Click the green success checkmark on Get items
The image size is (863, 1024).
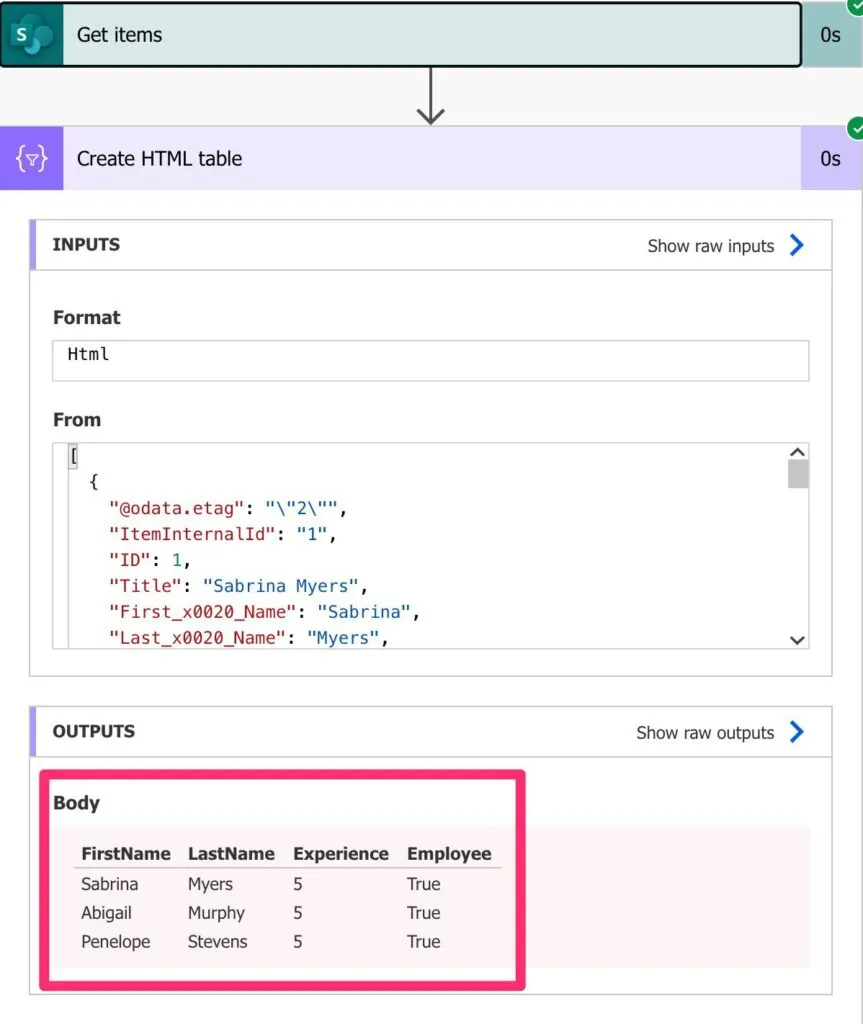(855, 5)
